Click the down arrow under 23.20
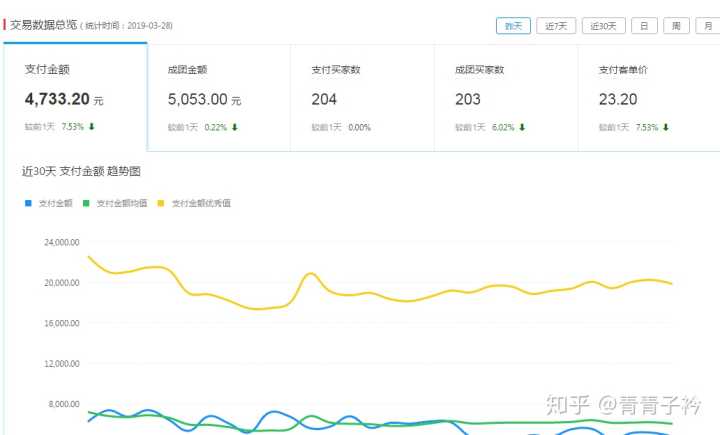 click(666, 127)
